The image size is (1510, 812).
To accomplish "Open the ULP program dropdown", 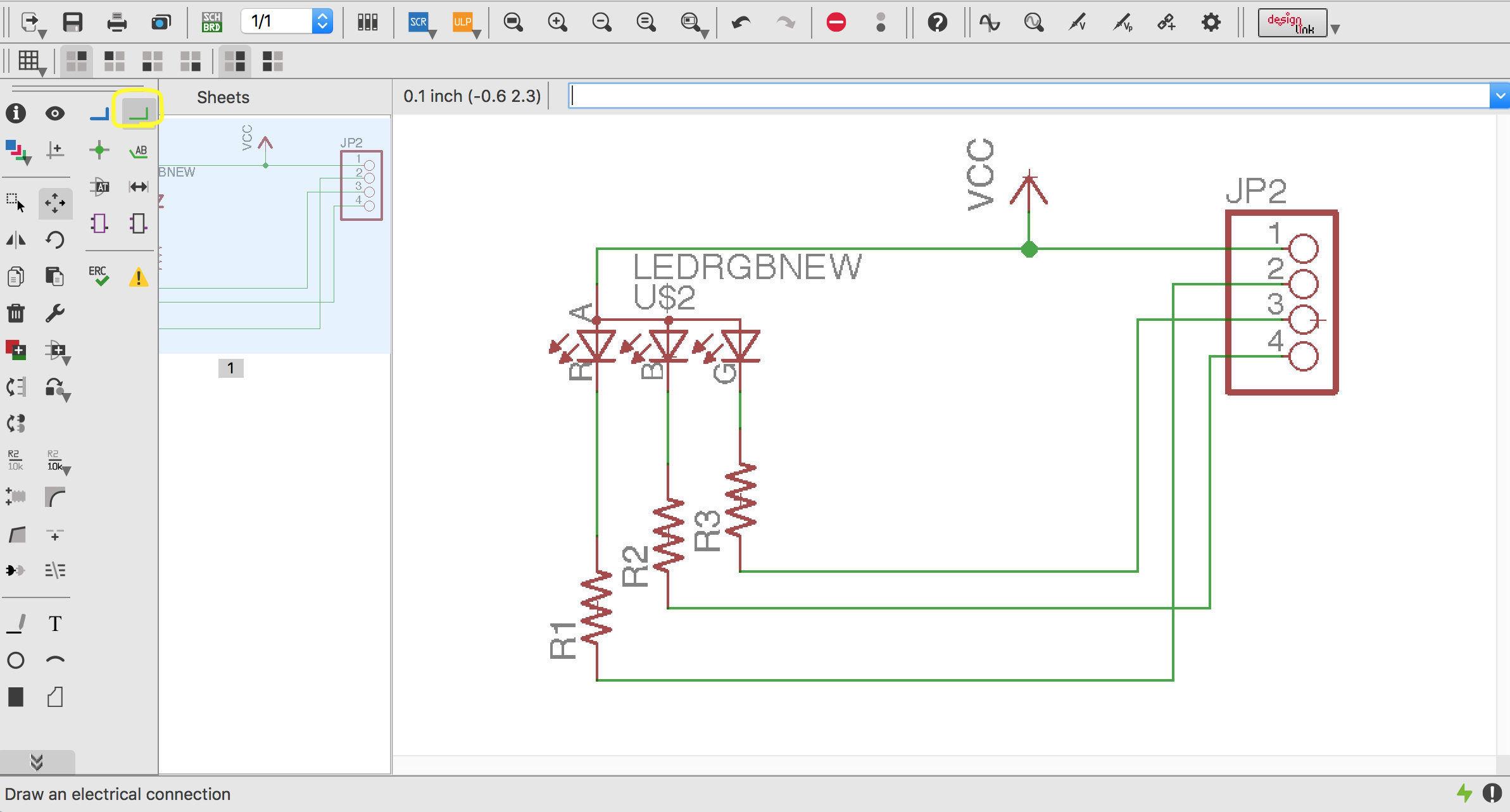I will point(465,24).
